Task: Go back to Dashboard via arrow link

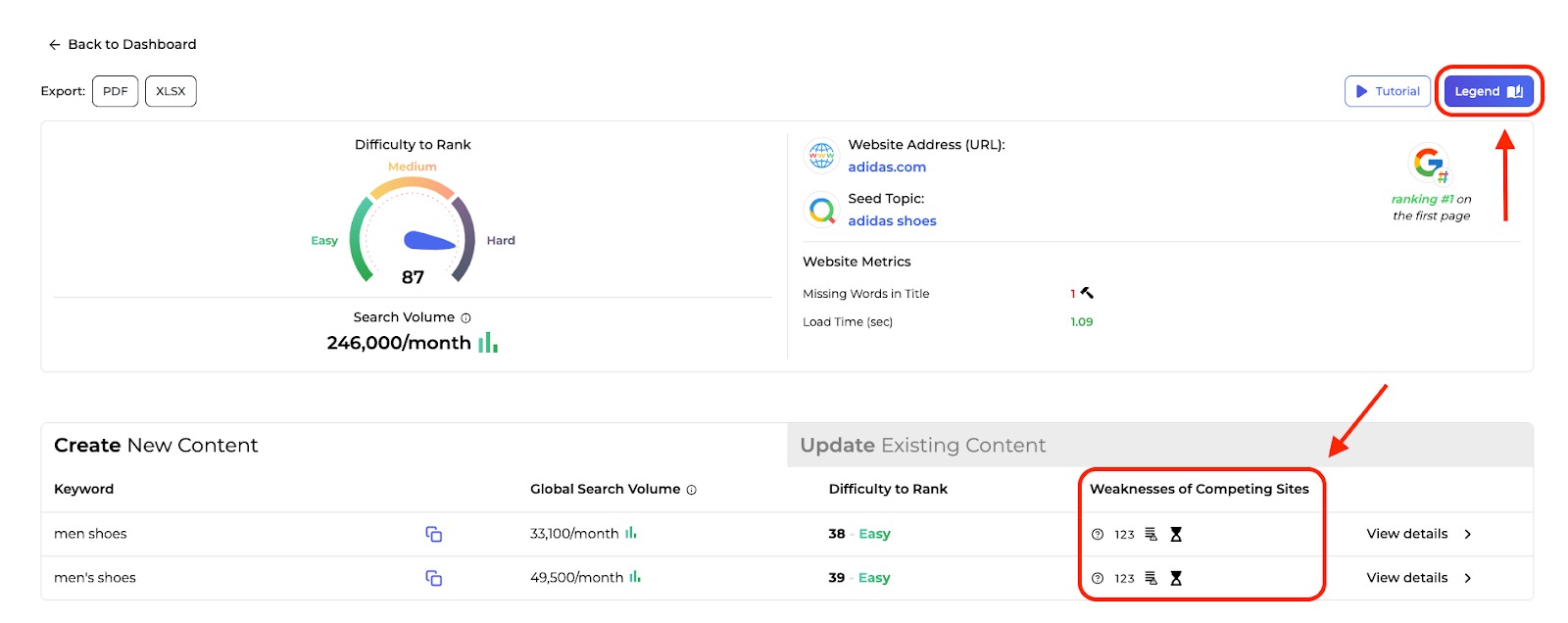Action: (122, 44)
